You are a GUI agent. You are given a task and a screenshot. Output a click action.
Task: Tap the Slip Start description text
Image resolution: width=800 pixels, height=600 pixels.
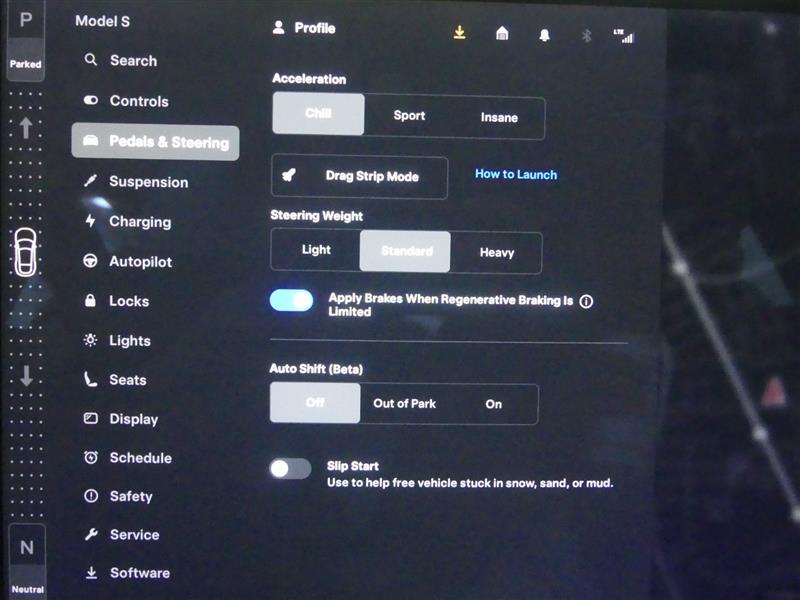tap(470, 483)
